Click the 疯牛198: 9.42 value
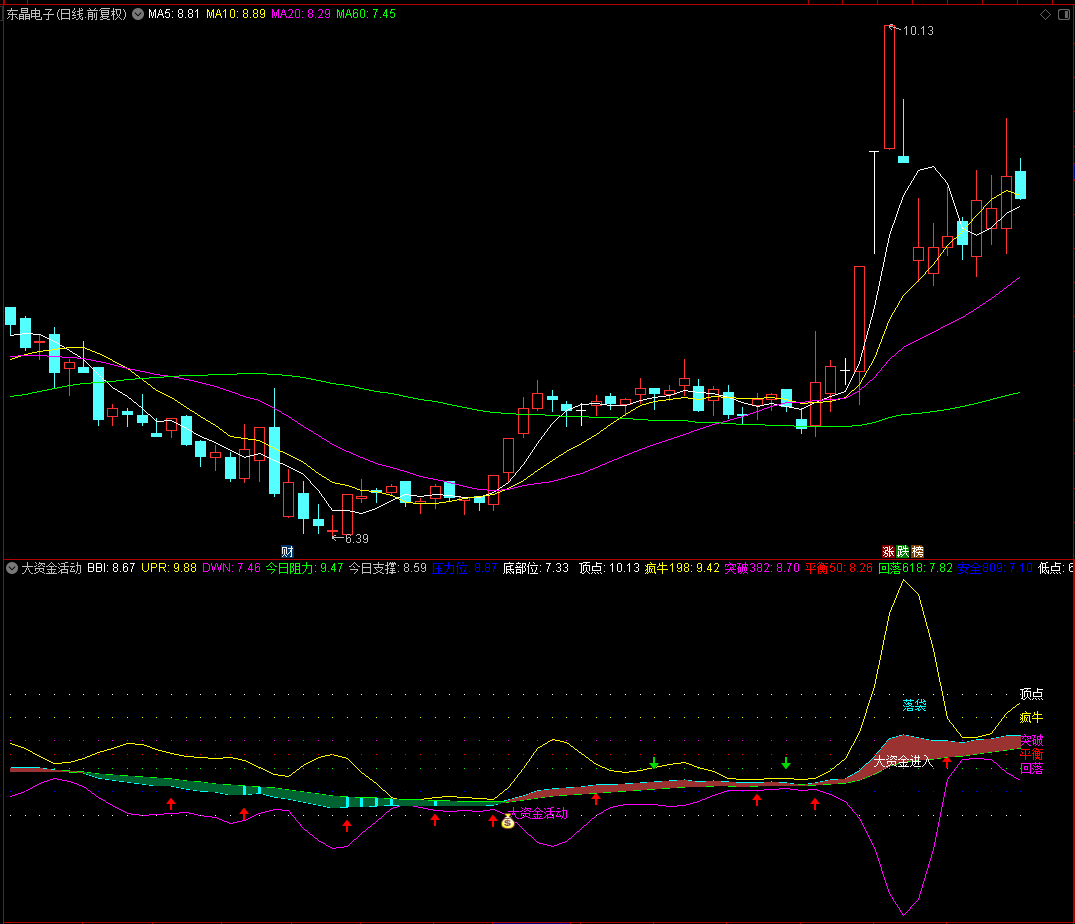This screenshot has width=1075, height=924. [x=682, y=568]
